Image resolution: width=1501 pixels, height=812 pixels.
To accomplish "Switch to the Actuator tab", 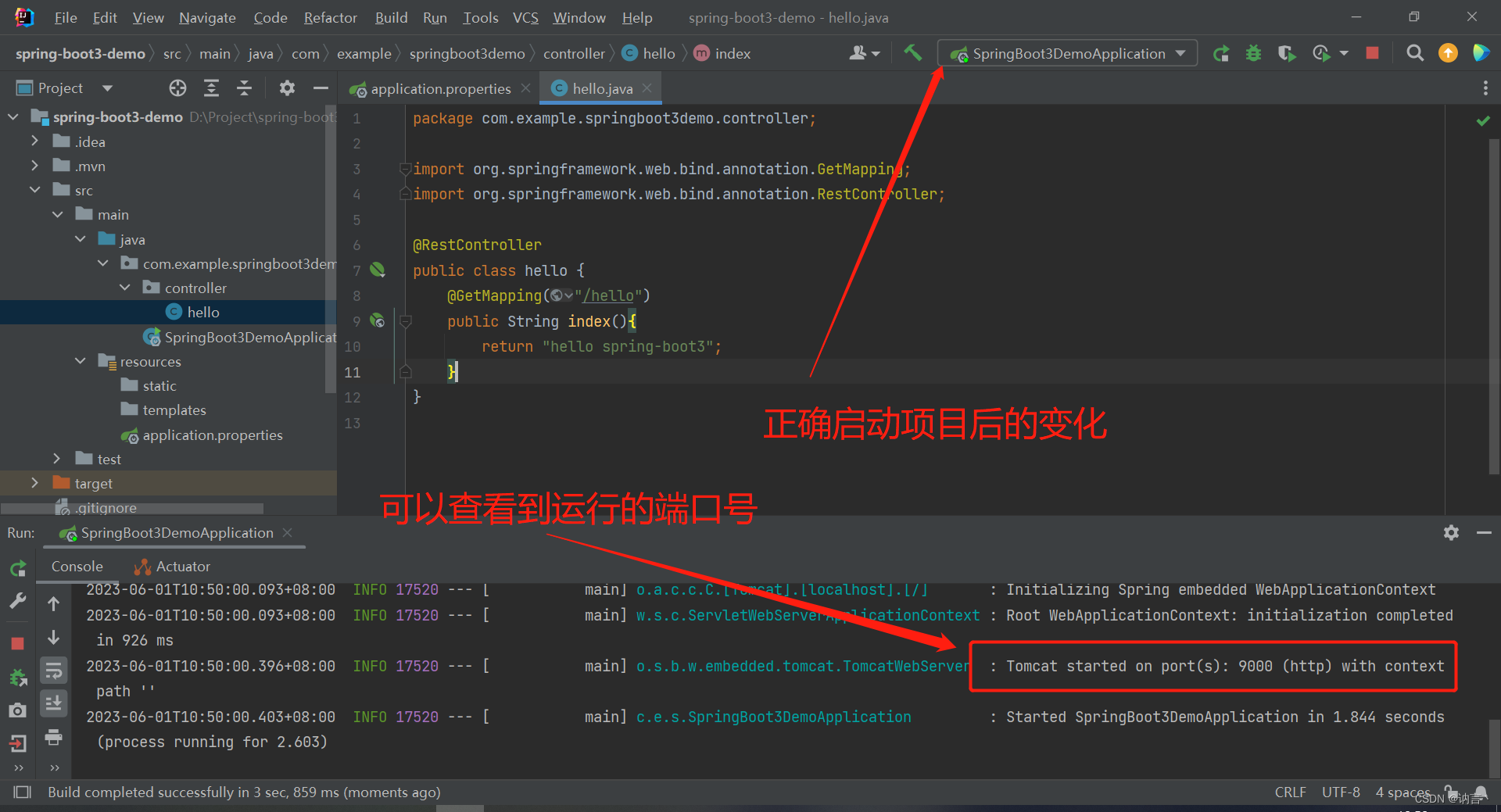I will (172, 567).
